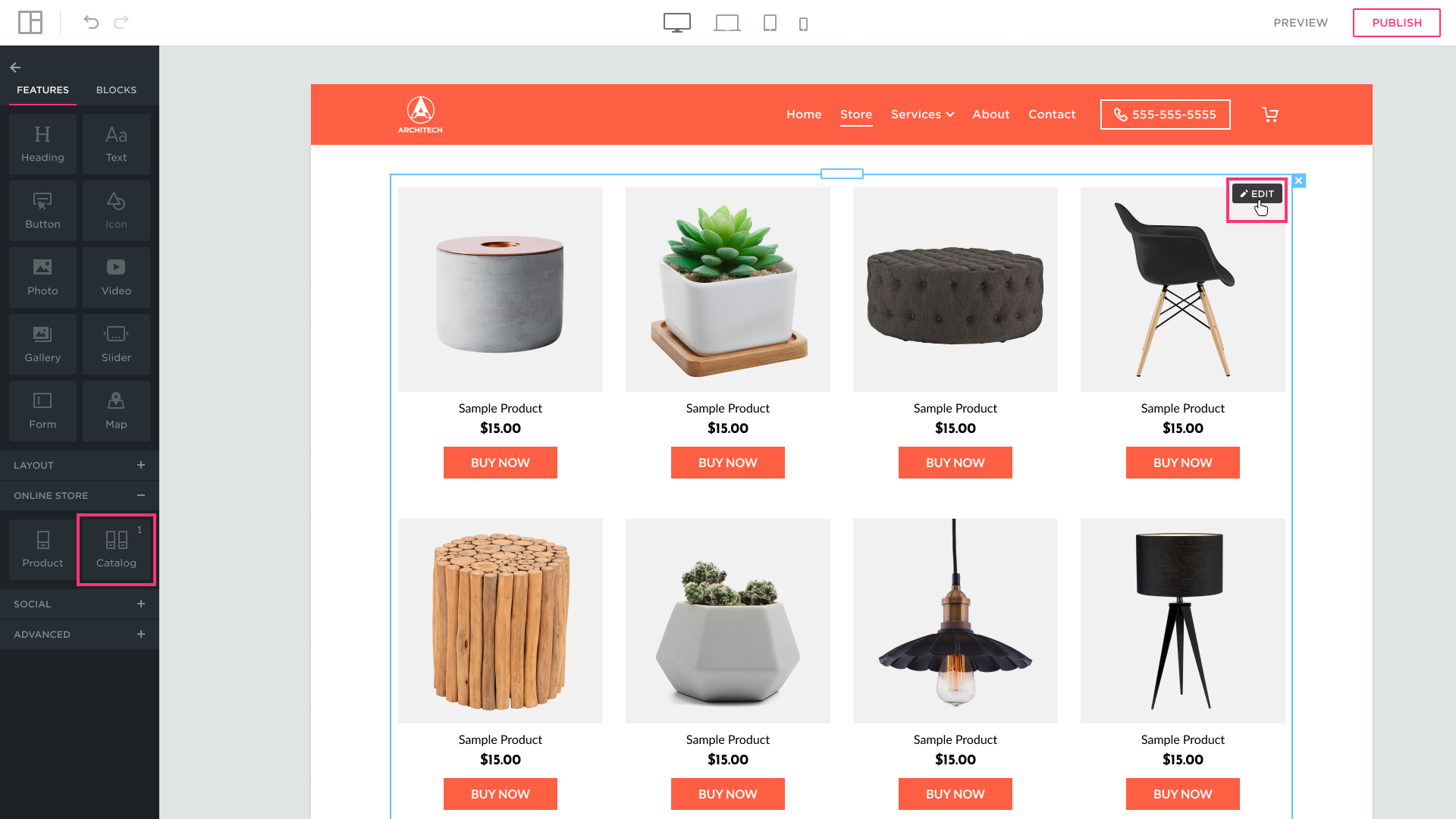The width and height of the screenshot is (1456, 819).
Task: Open the shopping cart icon
Action: pyautogui.click(x=1270, y=115)
